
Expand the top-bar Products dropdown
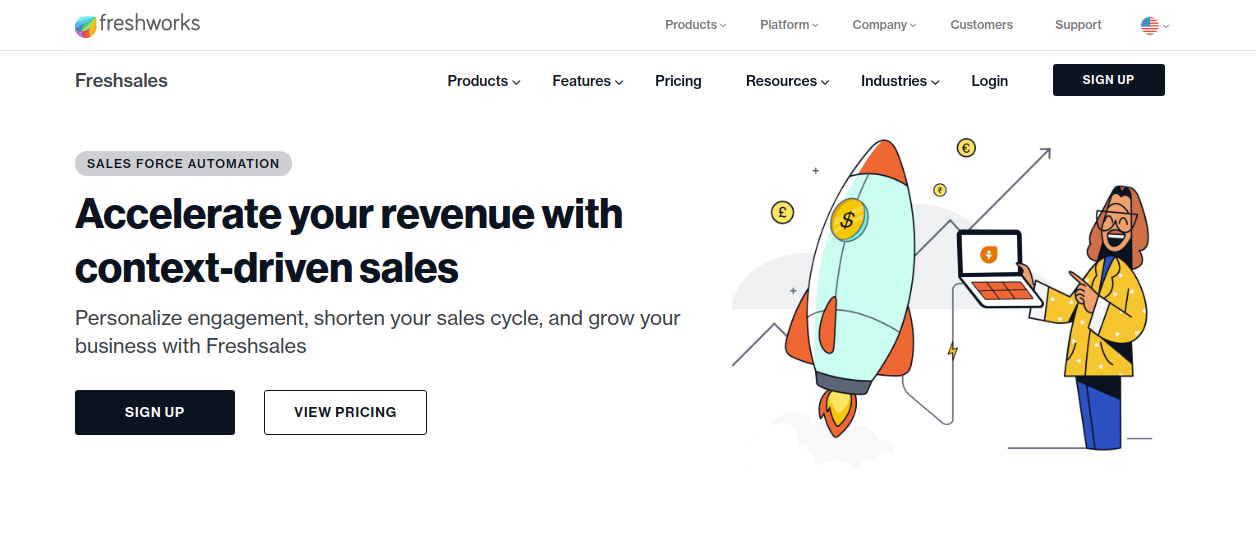[695, 25]
